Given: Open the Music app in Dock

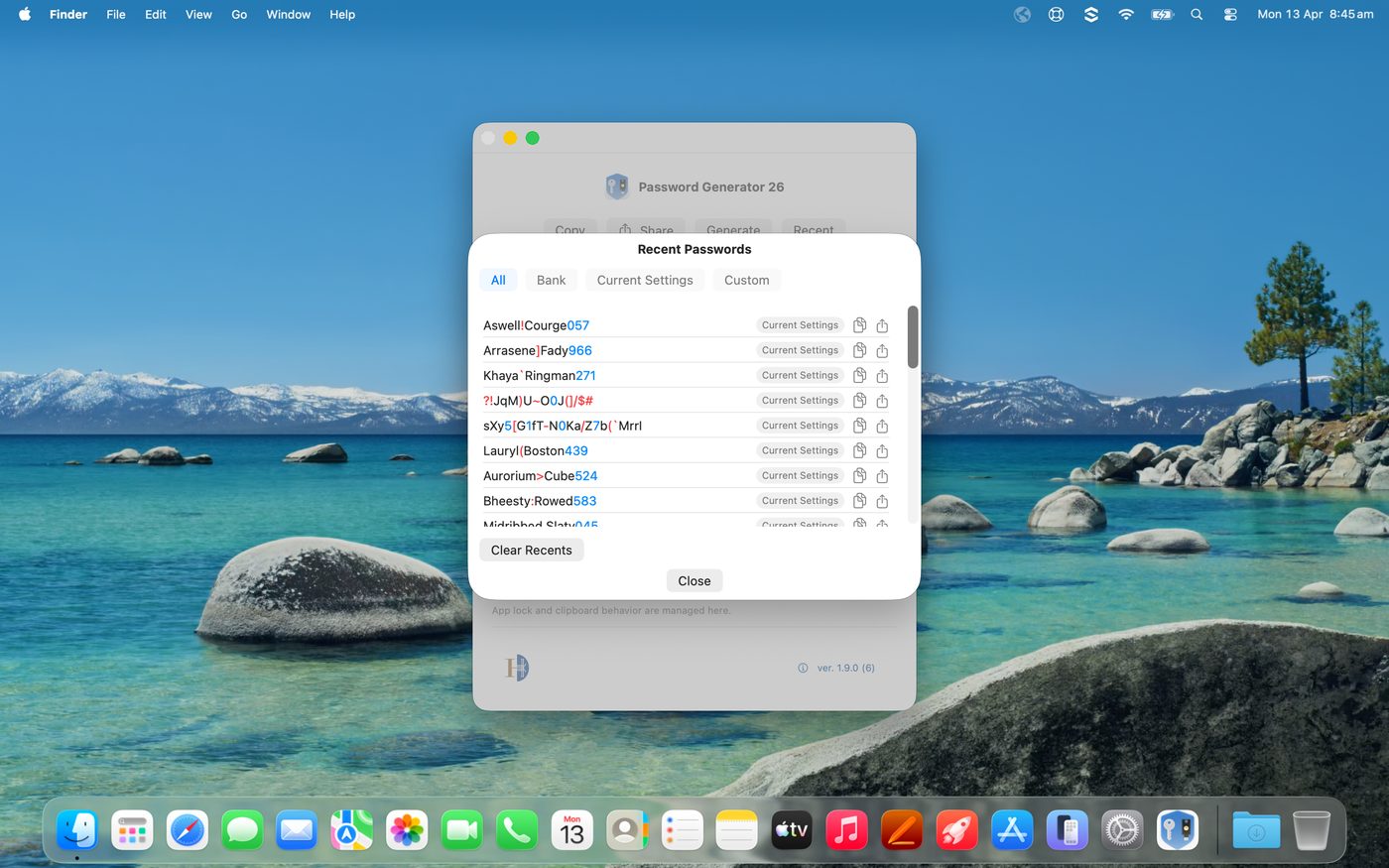Looking at the screenshot, I should (x=846, y=829).
